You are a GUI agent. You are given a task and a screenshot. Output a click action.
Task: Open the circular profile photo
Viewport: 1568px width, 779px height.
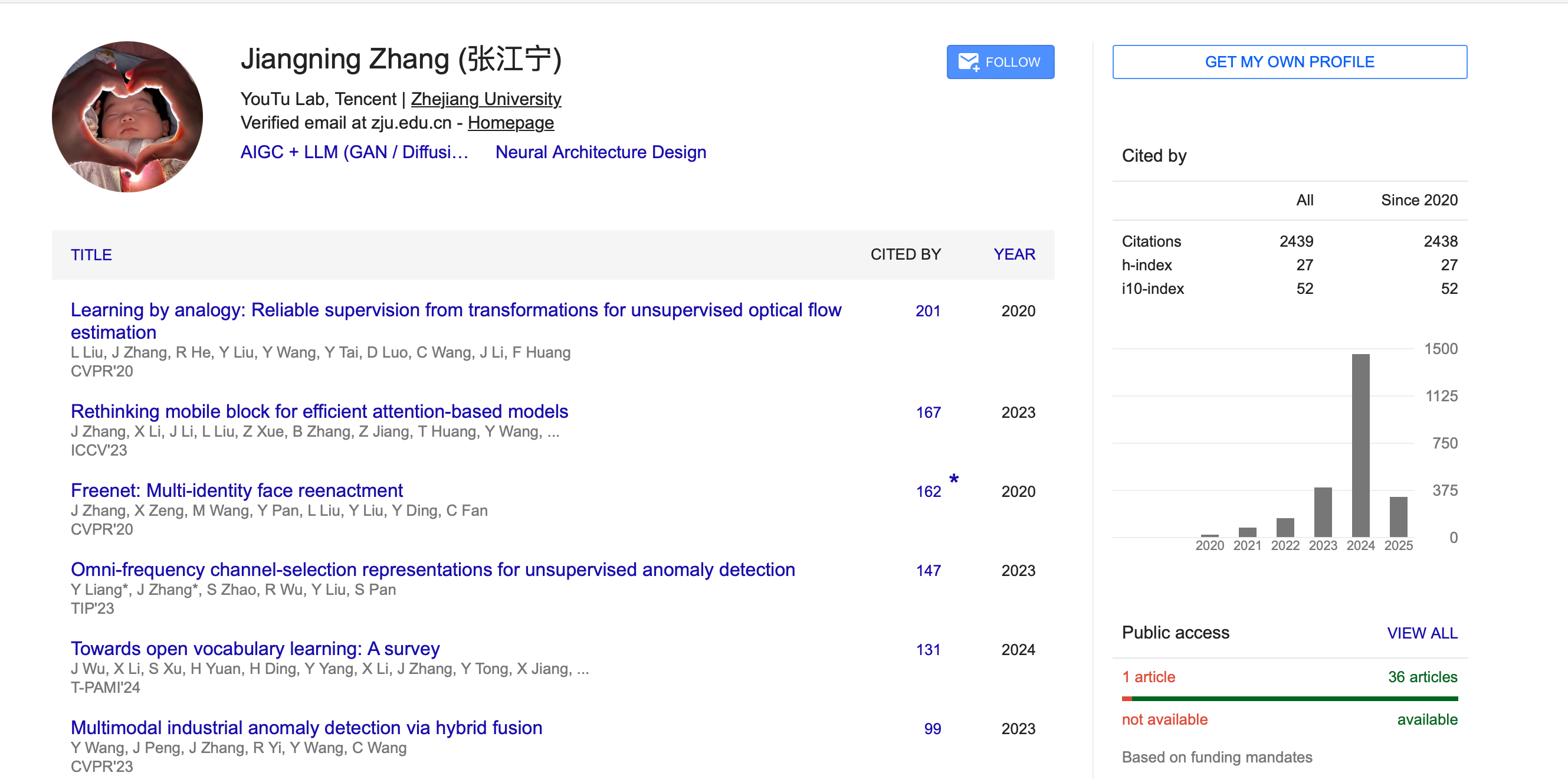point(127,117)
